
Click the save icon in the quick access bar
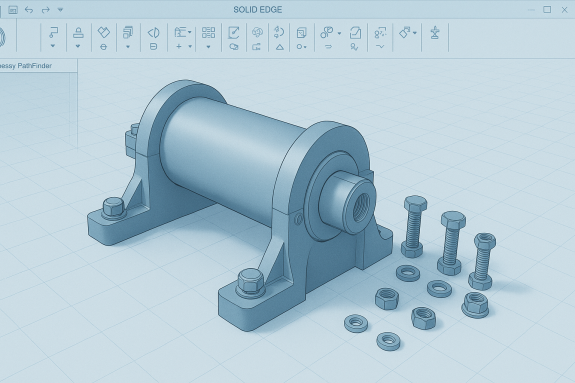pos(13,10)
